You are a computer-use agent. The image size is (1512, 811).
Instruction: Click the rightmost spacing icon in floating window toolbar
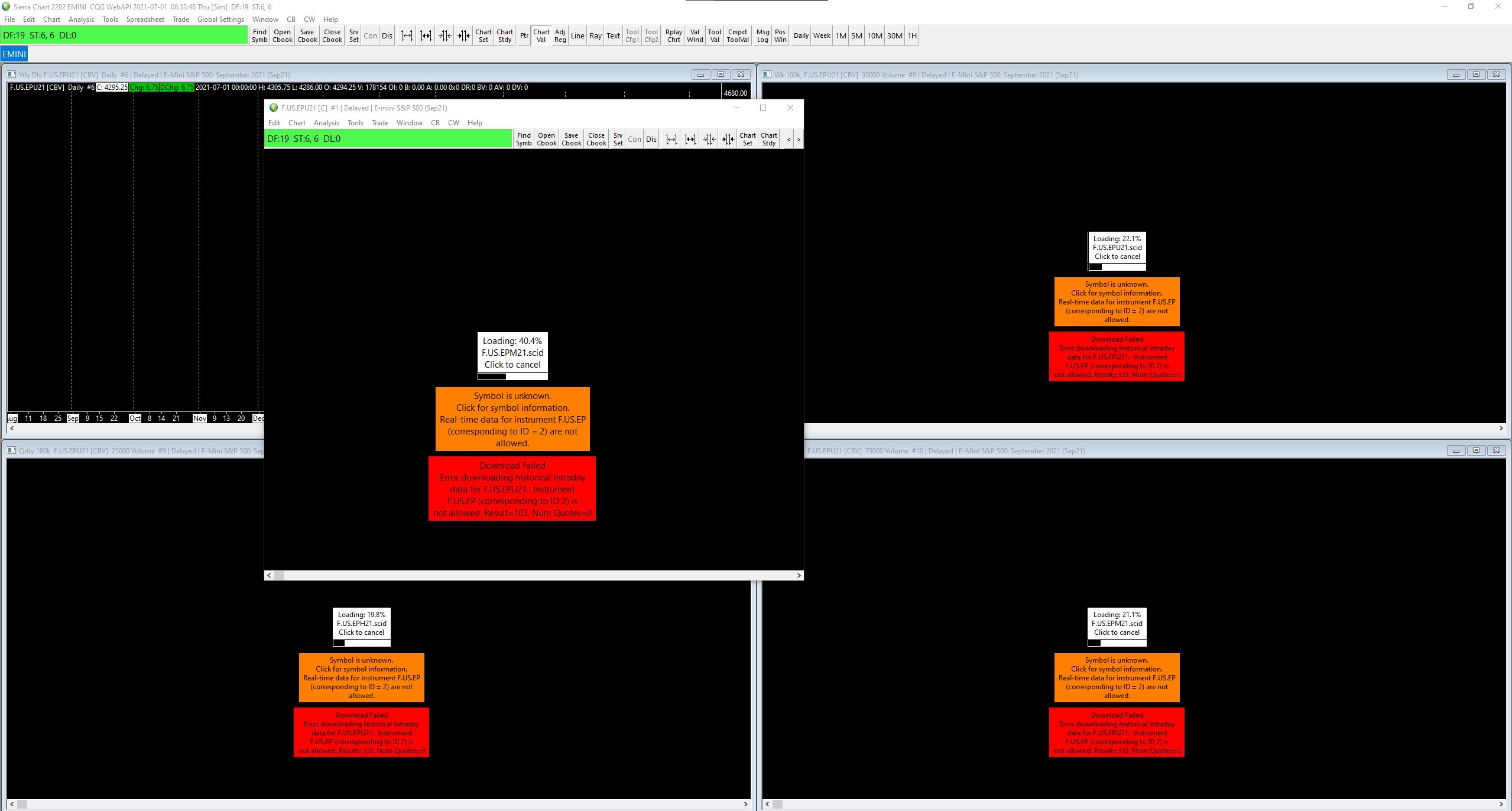pos(728,140)
